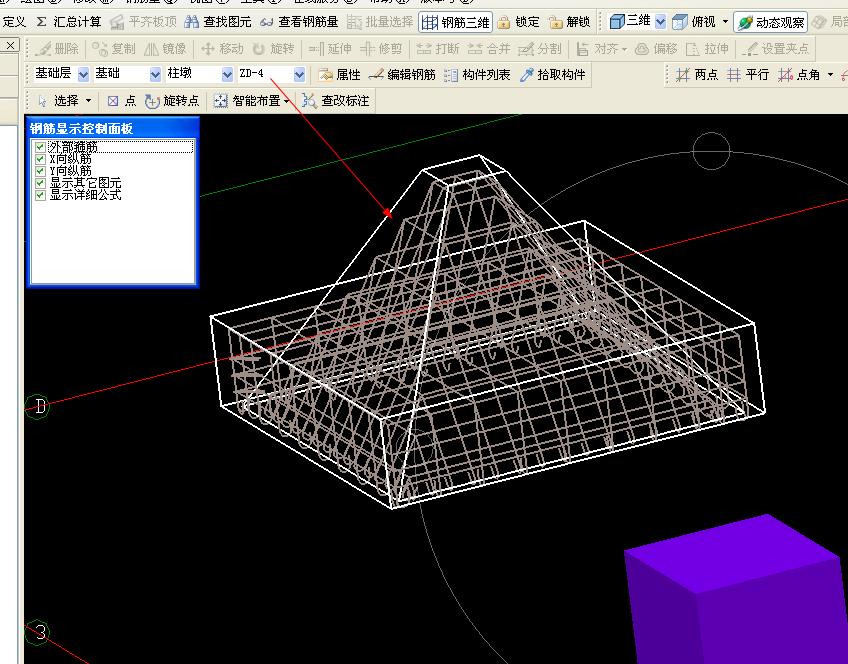
Task: Activate 拾取构件 eyedropper tool
Action: click(552, 75)
